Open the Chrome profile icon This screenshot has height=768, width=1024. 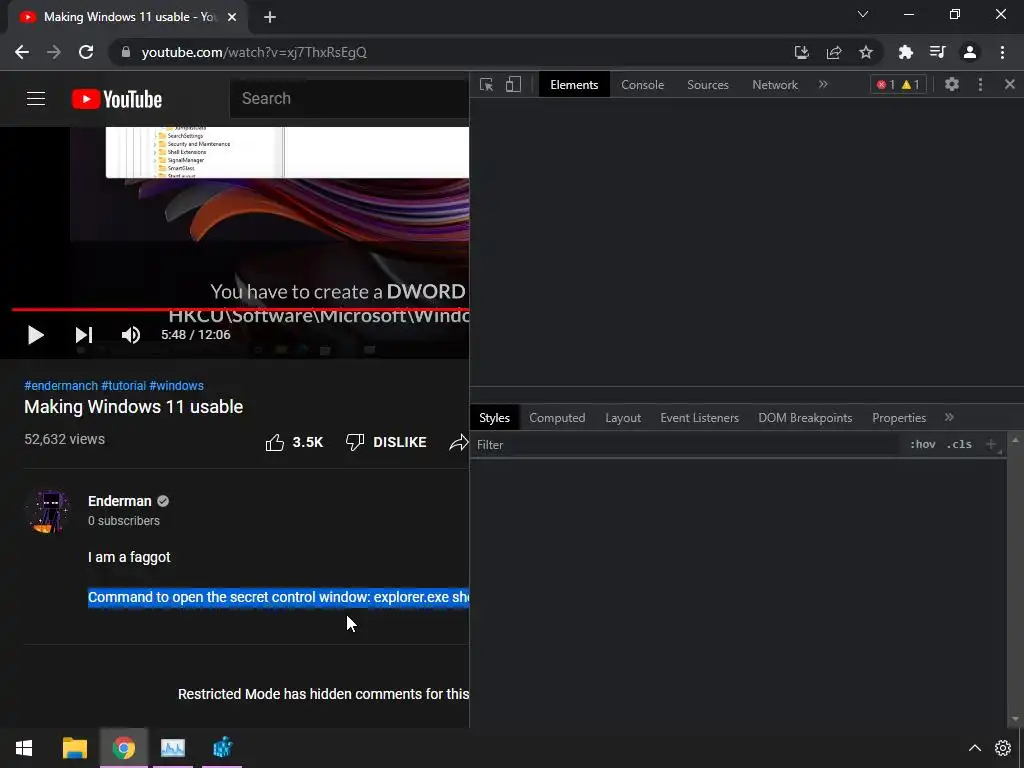[x=970, y=52]
